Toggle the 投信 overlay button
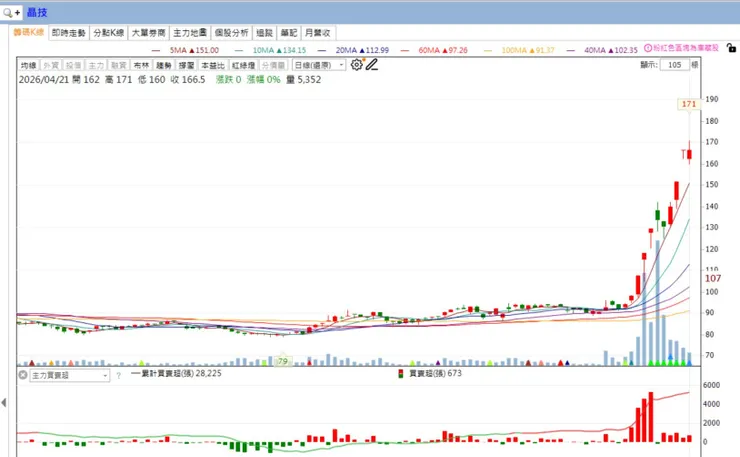This screenshot has width=740, height=457. (74, 65)
